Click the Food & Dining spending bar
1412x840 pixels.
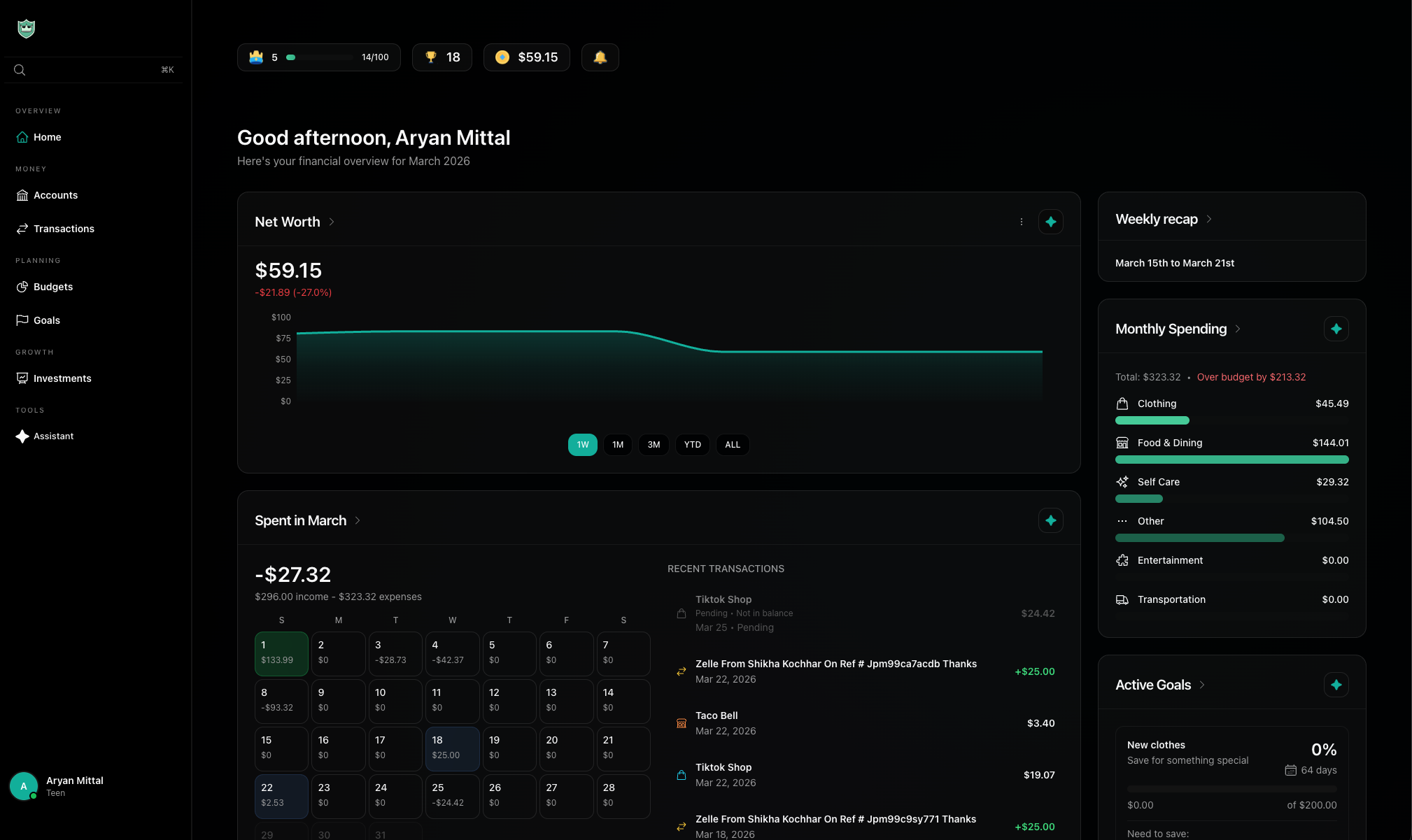(1231, 460)
